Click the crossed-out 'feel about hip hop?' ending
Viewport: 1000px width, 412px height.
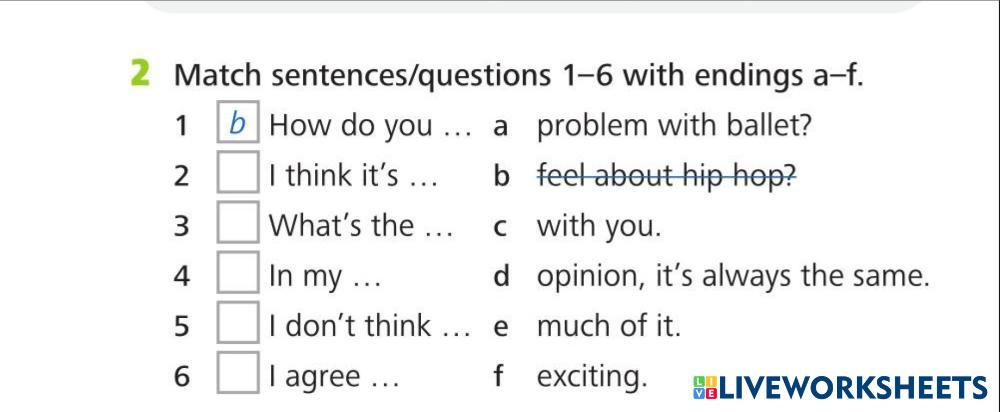point(667,177)
